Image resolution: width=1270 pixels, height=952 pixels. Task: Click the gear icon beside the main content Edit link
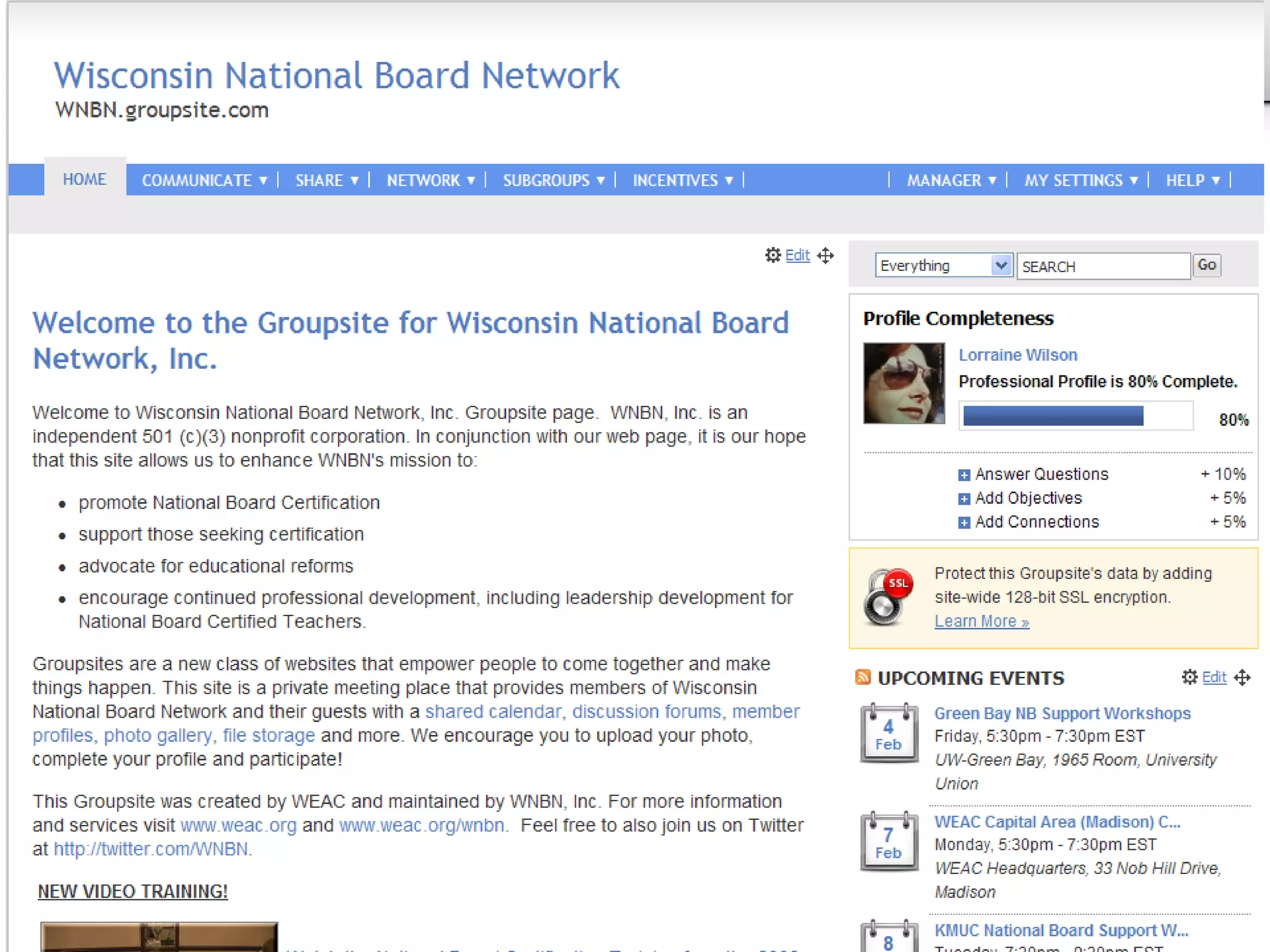(772, 255)
